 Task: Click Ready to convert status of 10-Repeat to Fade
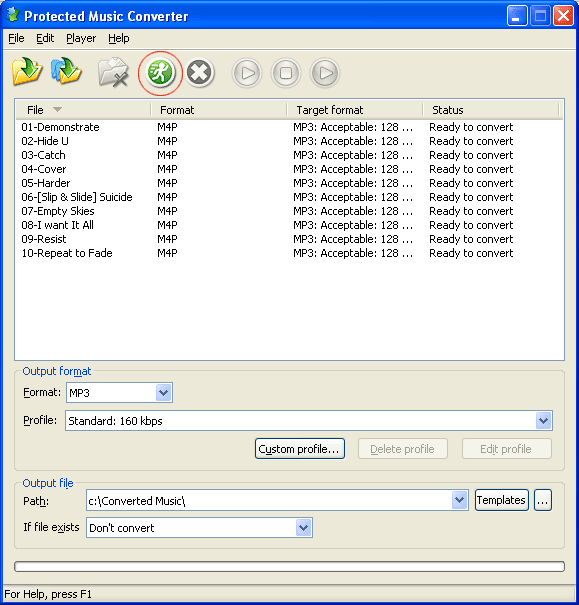tap(471, 253)
